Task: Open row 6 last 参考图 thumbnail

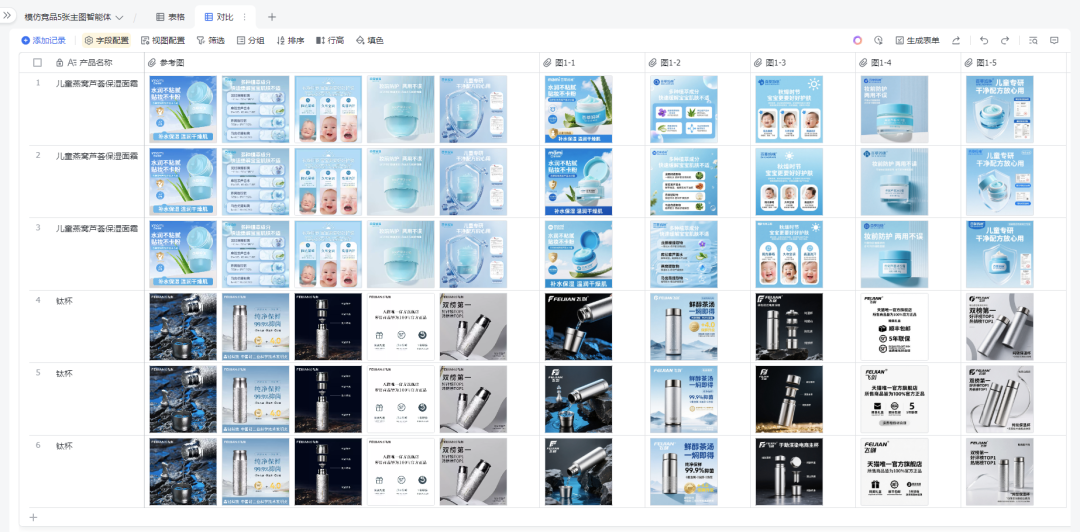Action: [x=473, y=471]
